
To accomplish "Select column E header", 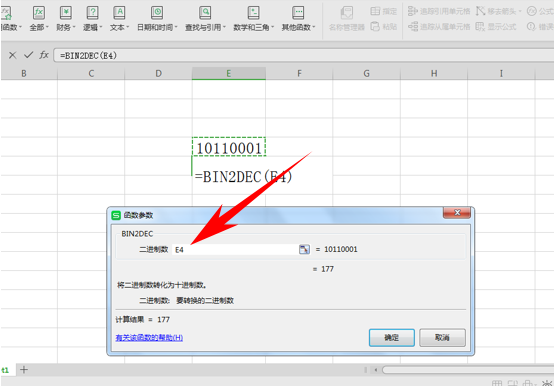I will click(x=229, y=74).
